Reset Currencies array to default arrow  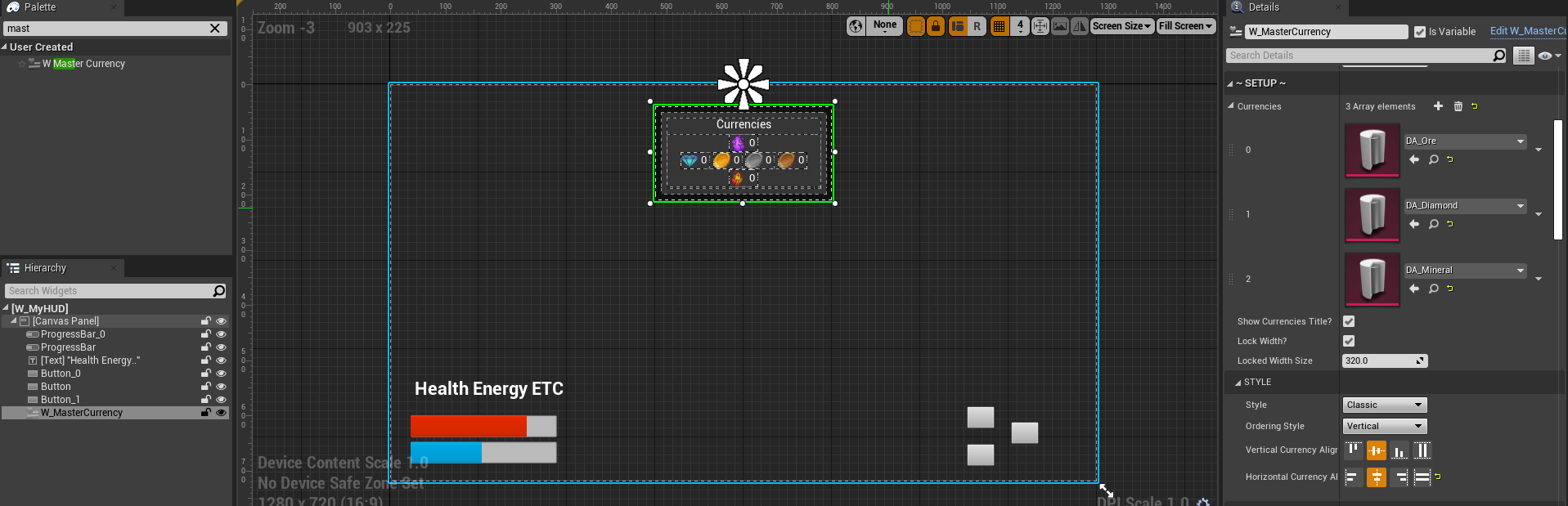1475,106
